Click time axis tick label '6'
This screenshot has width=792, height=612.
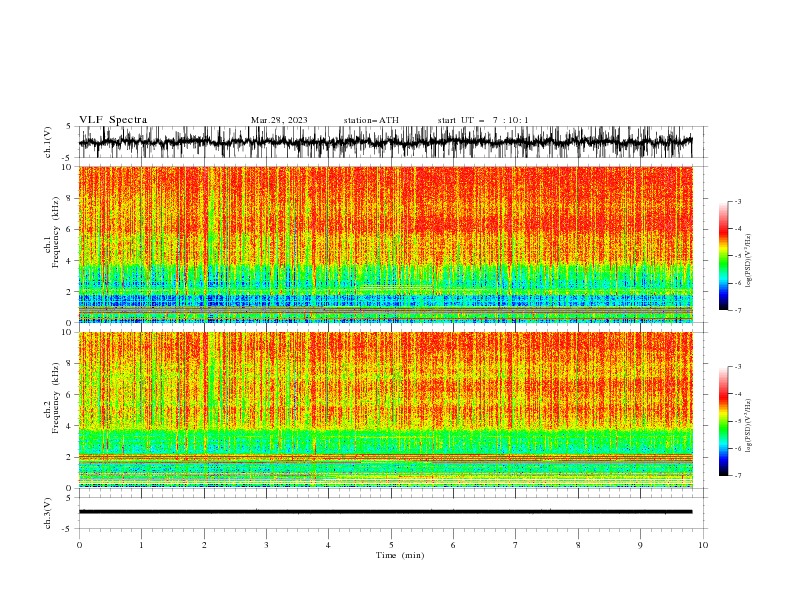453,545
